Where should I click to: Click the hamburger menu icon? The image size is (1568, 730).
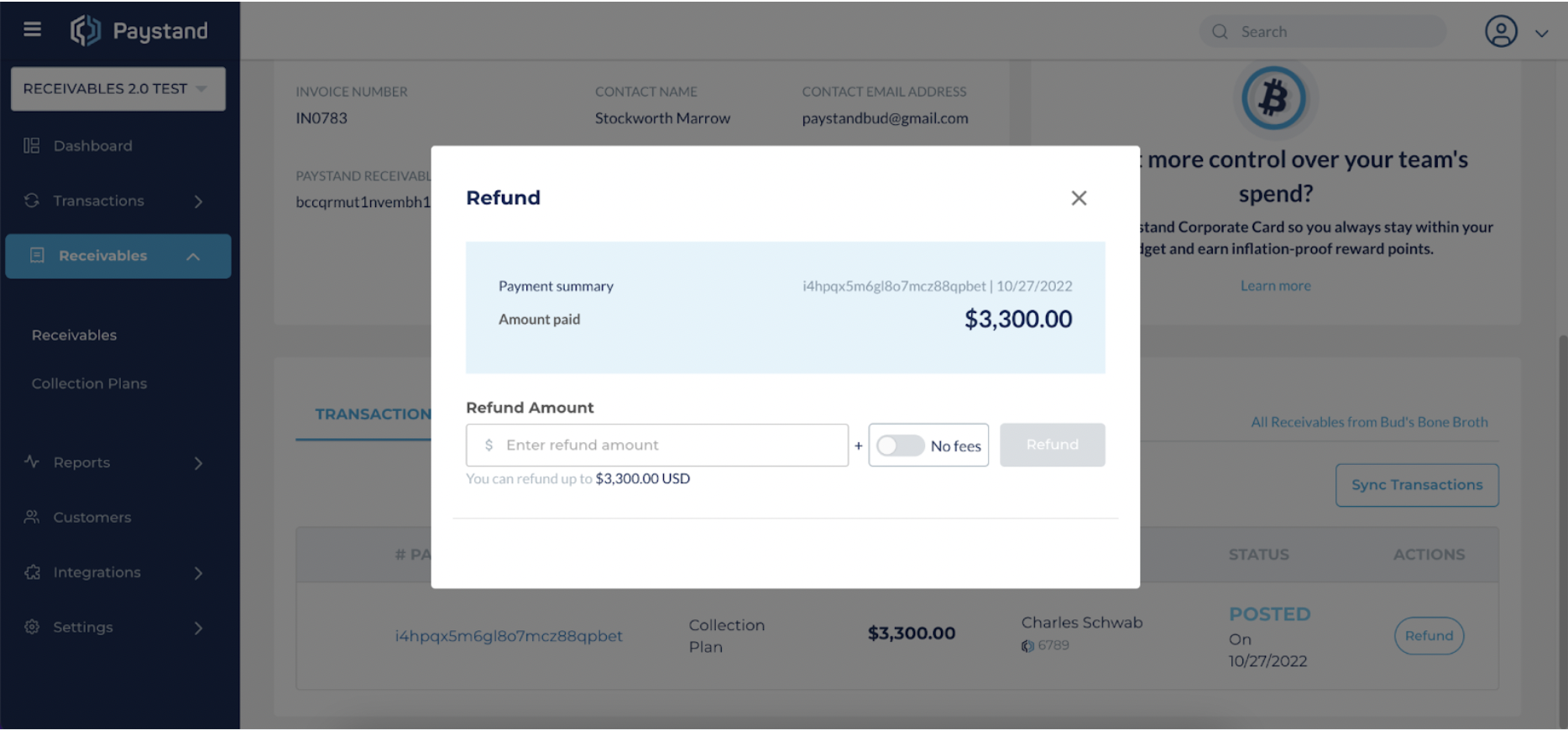[32, 30]
